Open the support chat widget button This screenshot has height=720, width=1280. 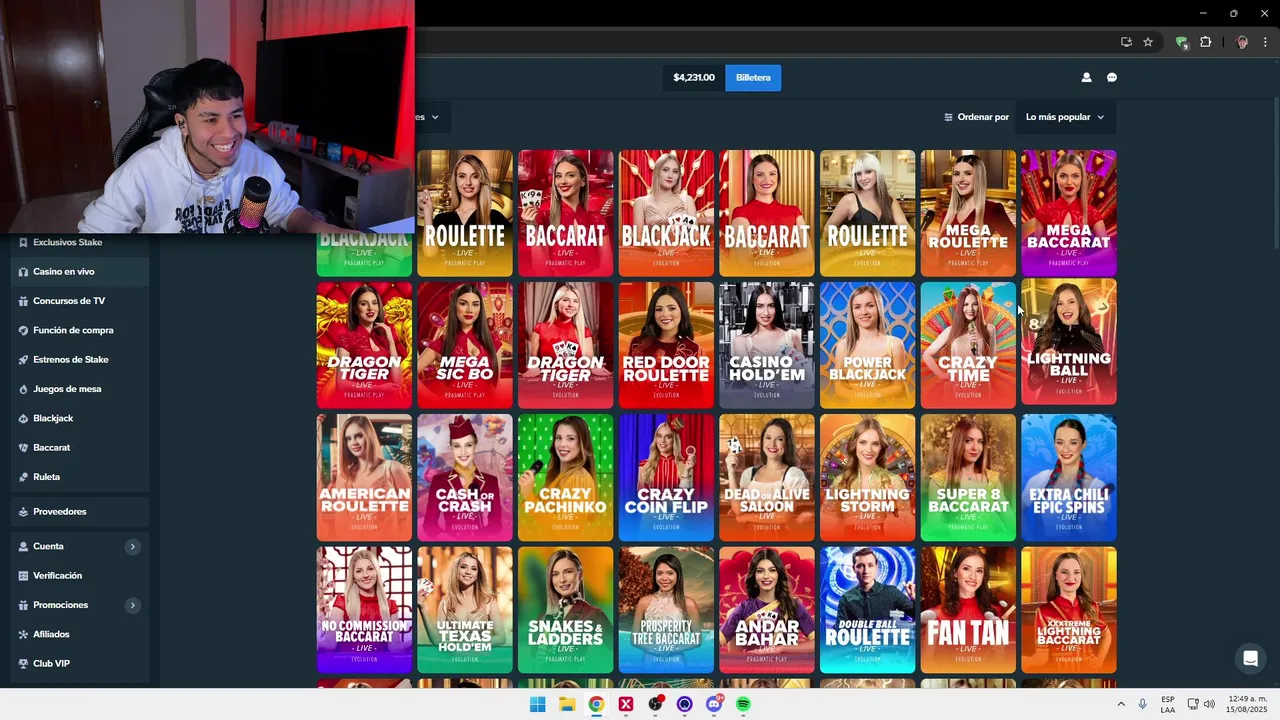[1250, 658]
